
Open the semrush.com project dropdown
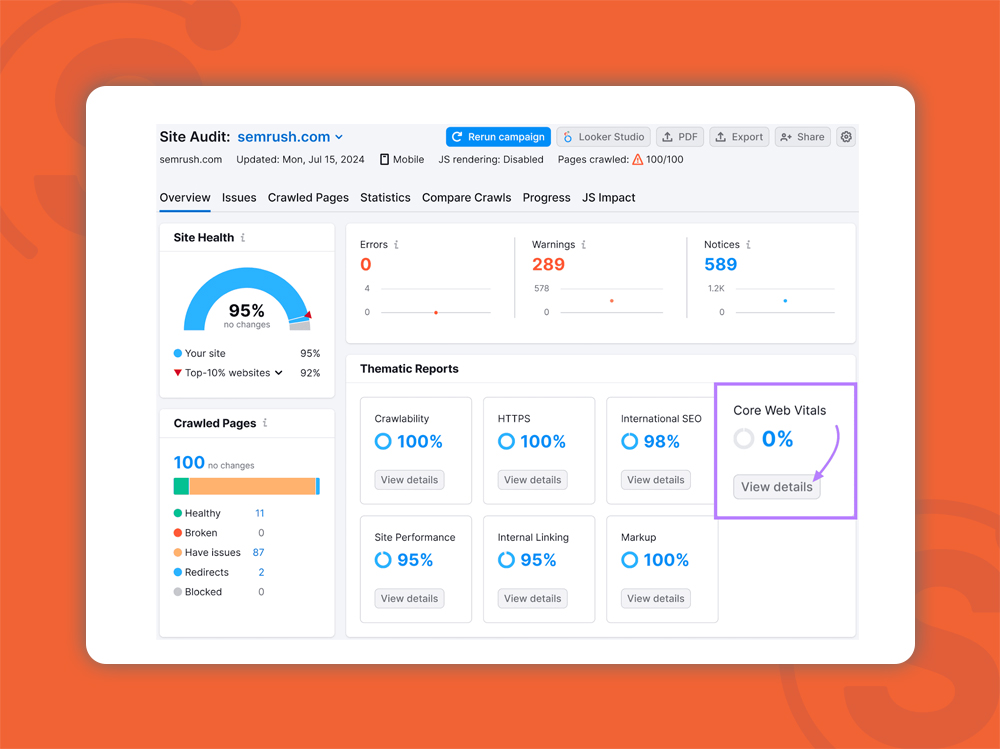pos(290,137)
